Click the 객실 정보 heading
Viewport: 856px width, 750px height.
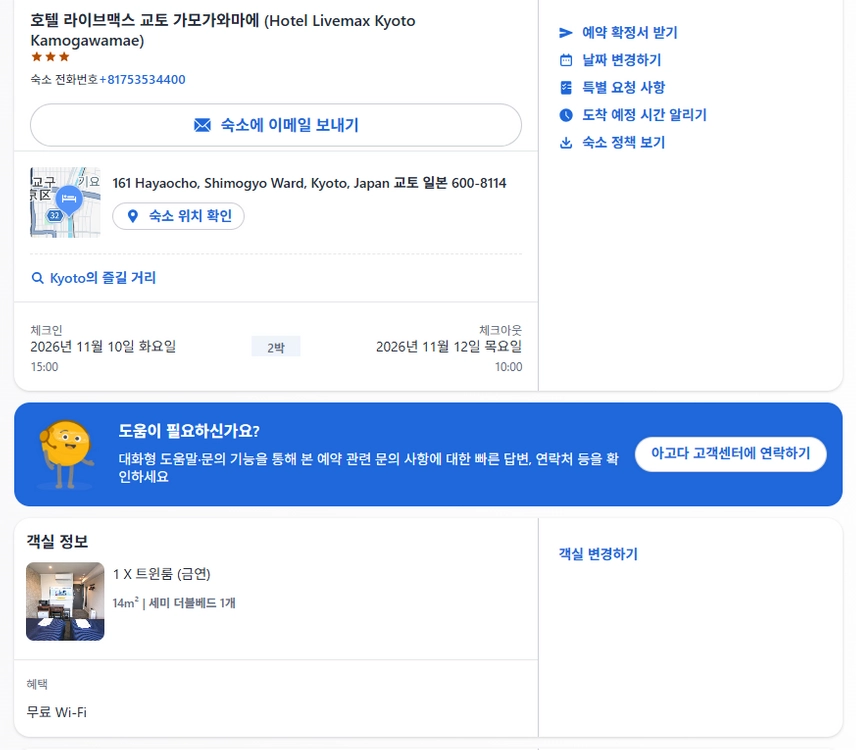(57, 541)
